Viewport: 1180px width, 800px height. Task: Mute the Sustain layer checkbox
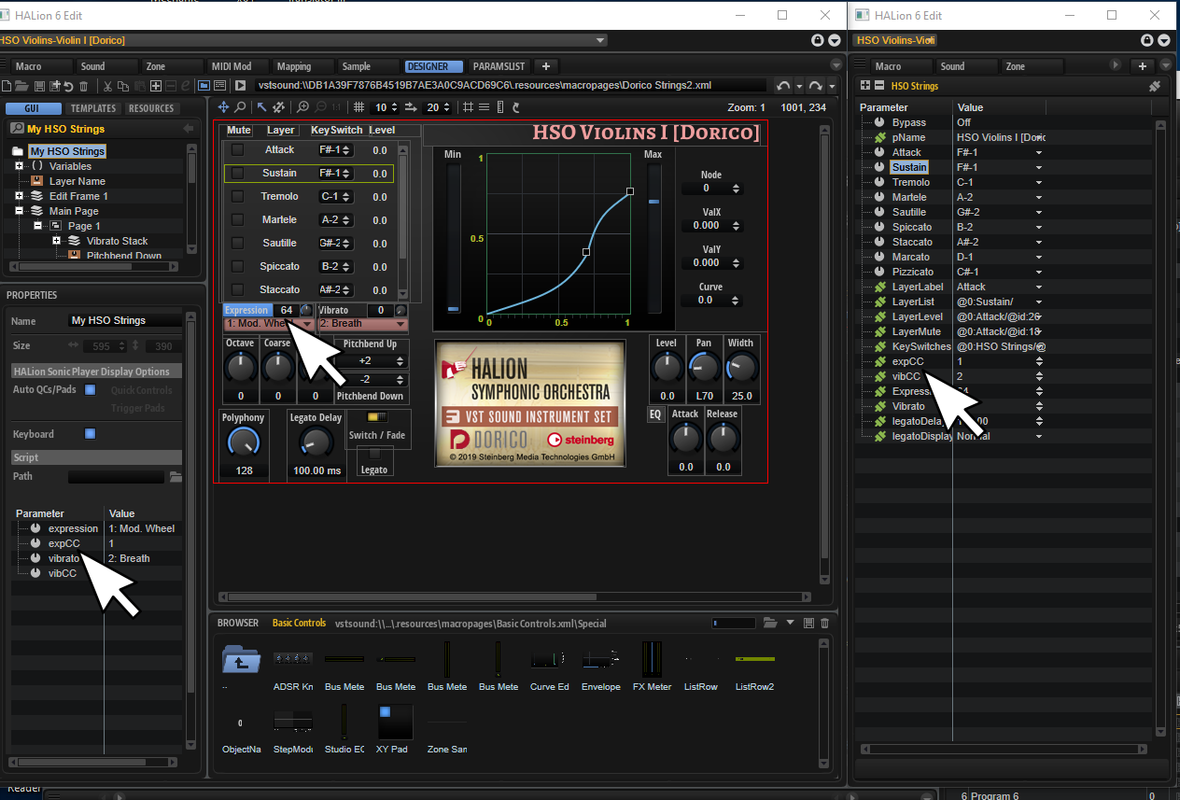click(238, 173)
